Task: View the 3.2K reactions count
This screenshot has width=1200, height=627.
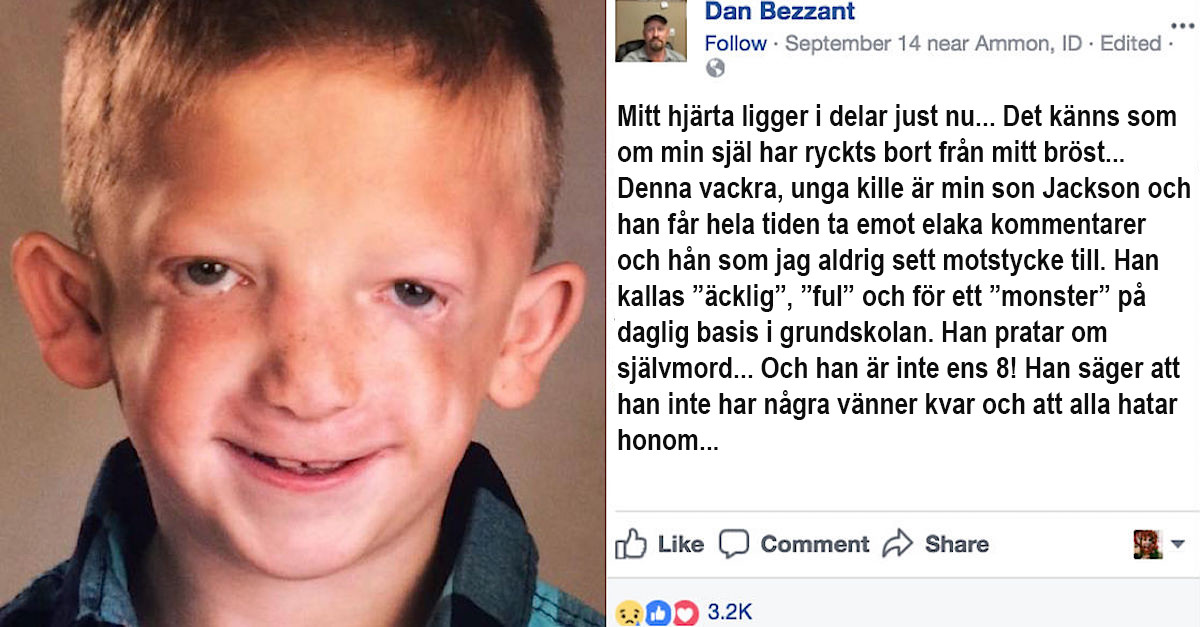Action: click(729, 612)
